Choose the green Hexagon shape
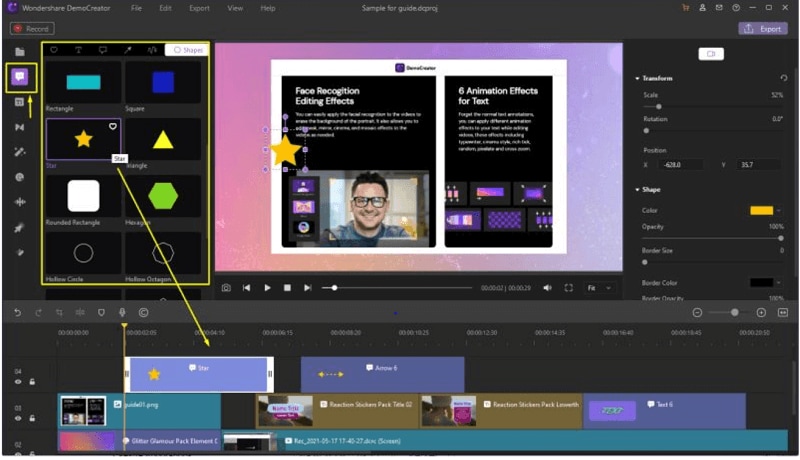The width and height of the screenshot is (800, 460). [x=163, y=196]
